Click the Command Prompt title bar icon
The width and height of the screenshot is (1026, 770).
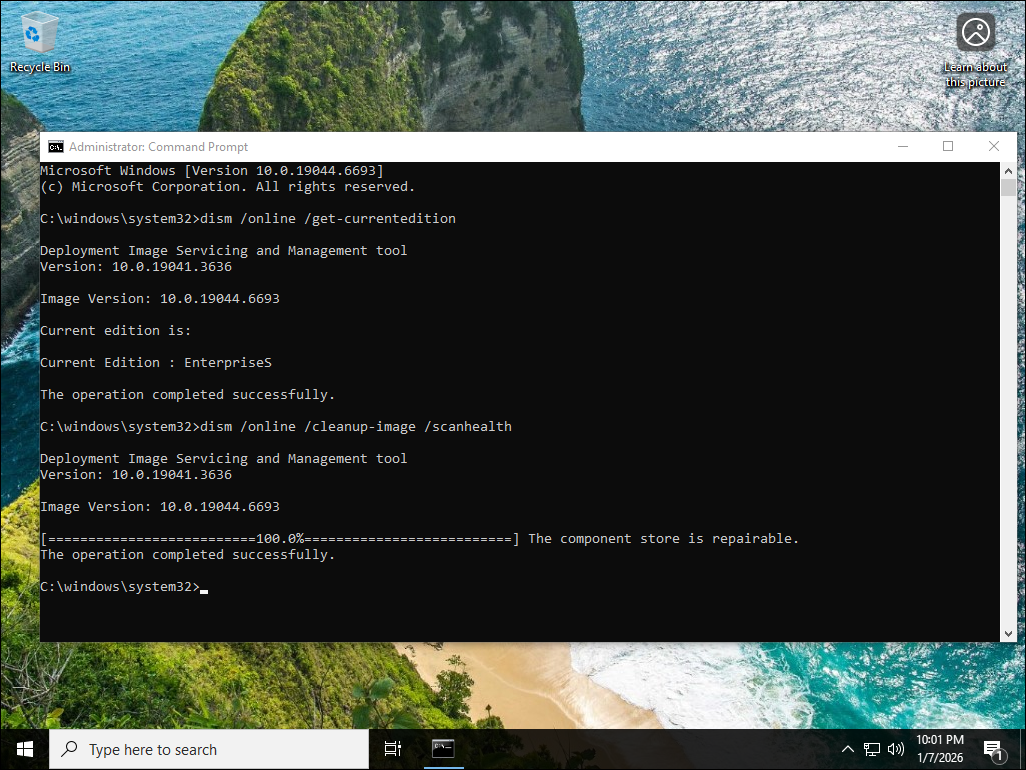56,147
